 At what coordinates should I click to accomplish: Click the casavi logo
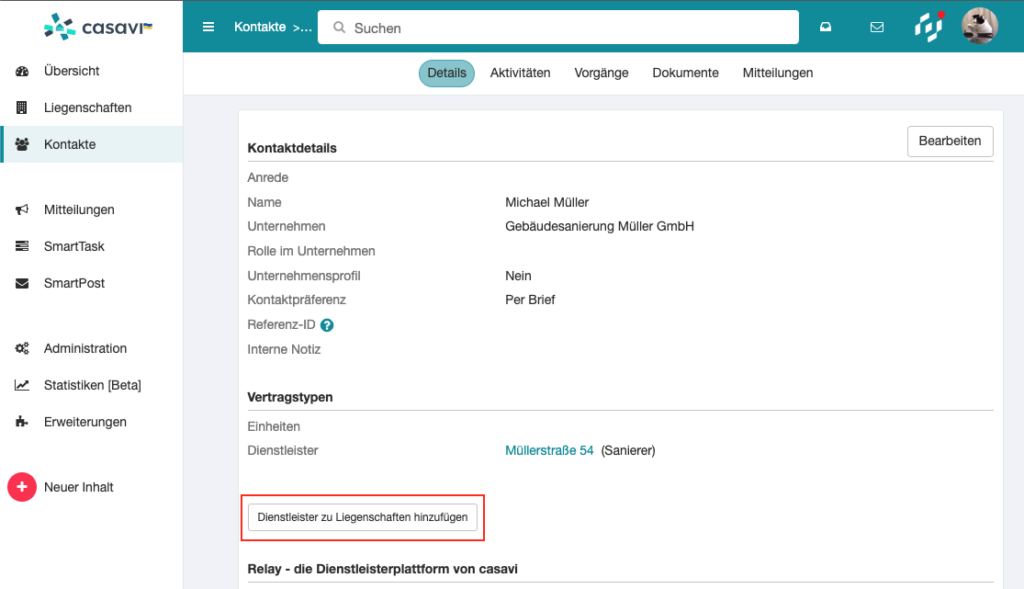click(98, 26)
